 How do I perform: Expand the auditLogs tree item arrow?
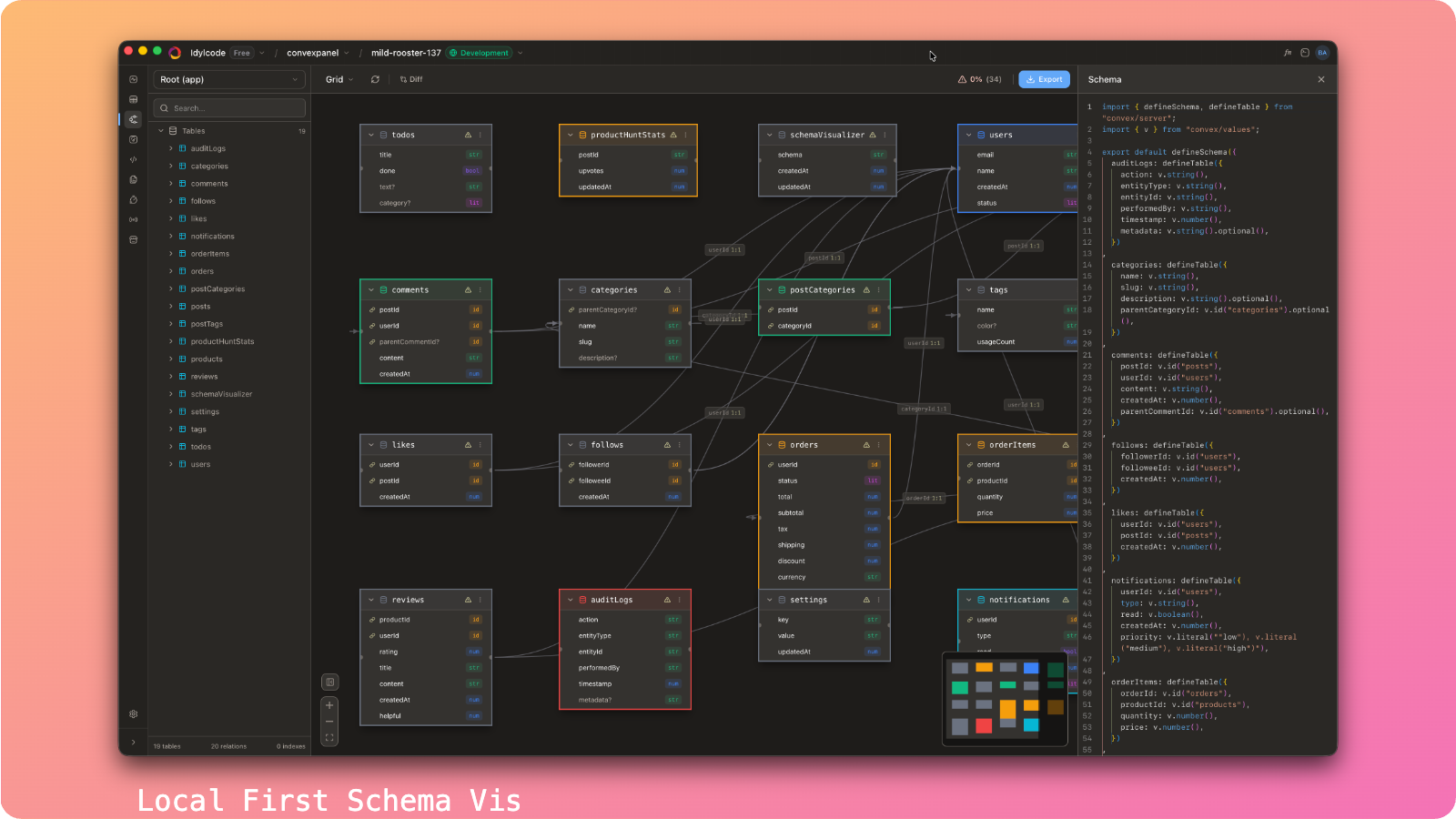click(170, 148)
